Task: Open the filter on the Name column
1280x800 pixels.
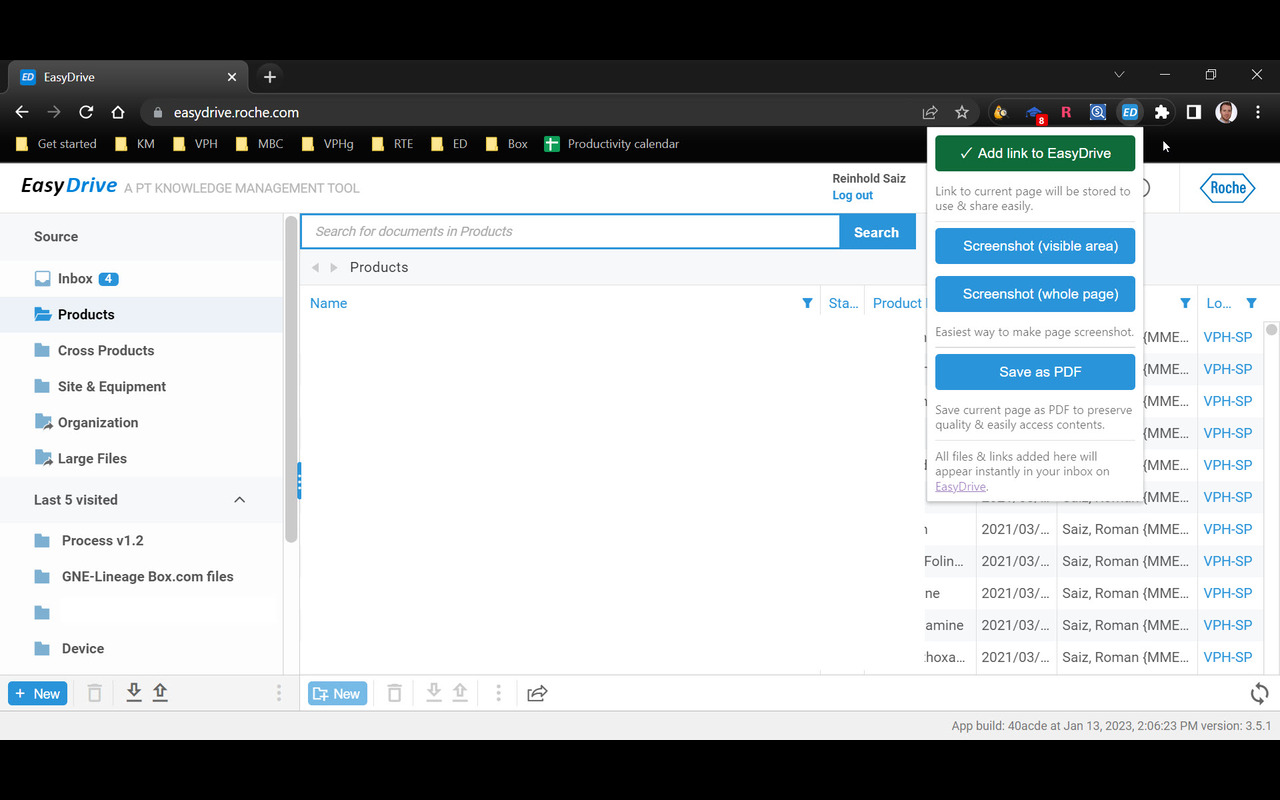Action: click(x=807, y=302)
